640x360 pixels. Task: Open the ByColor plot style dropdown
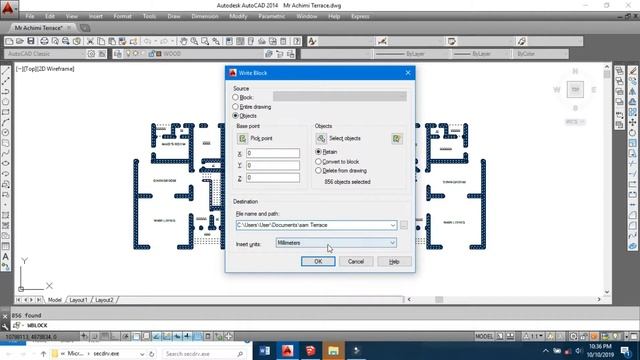(x=542, y=54)
